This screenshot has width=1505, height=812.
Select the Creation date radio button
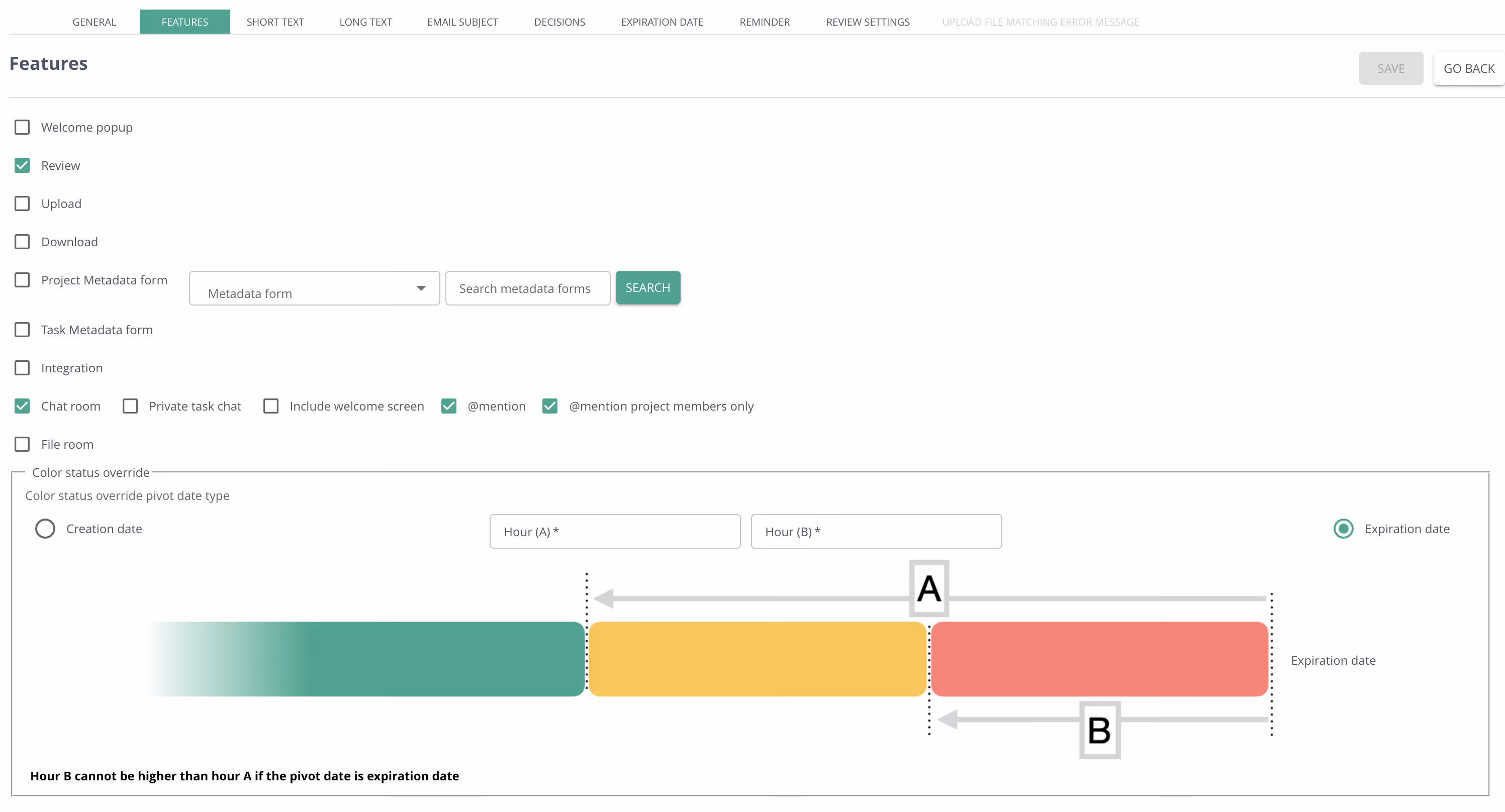coord(45,529)
